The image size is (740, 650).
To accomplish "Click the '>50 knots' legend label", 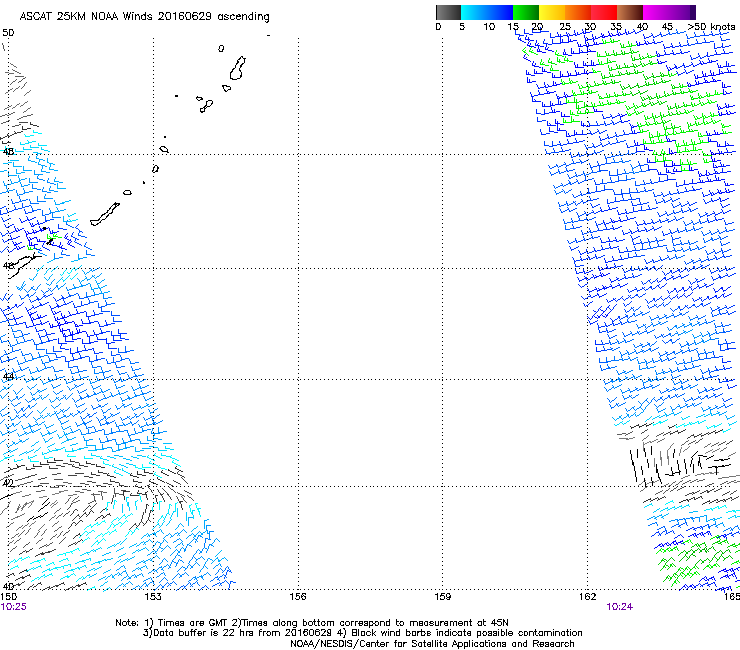I will (711, 27).
